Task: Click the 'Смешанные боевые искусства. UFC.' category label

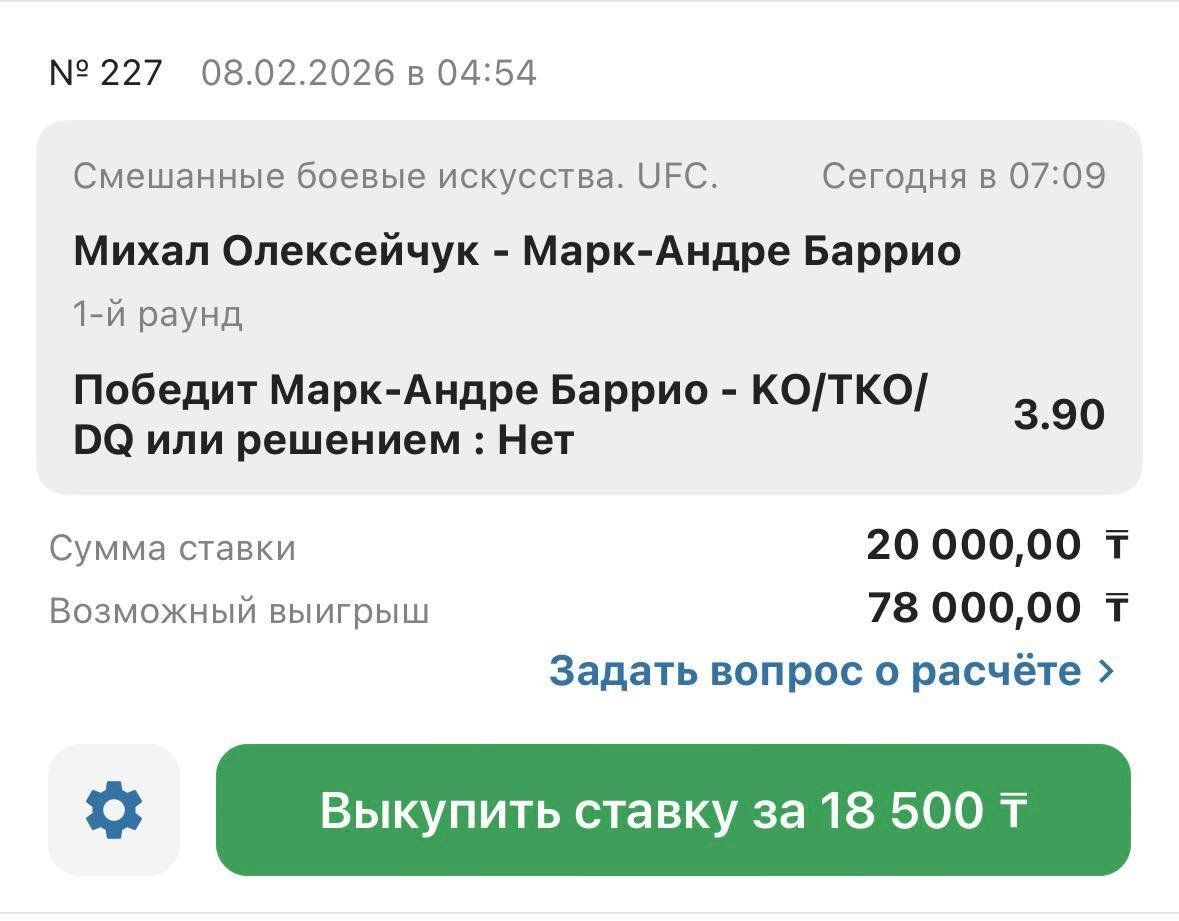Action: (x=396, y=177)
